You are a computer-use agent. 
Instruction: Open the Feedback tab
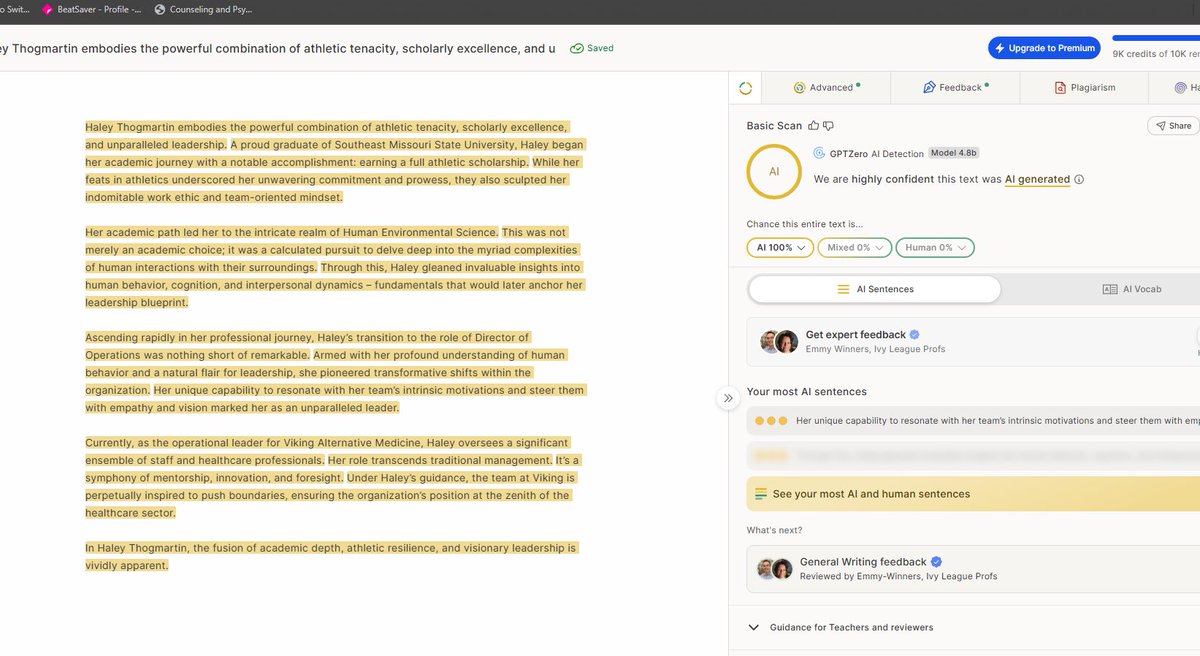coord(955,88)
